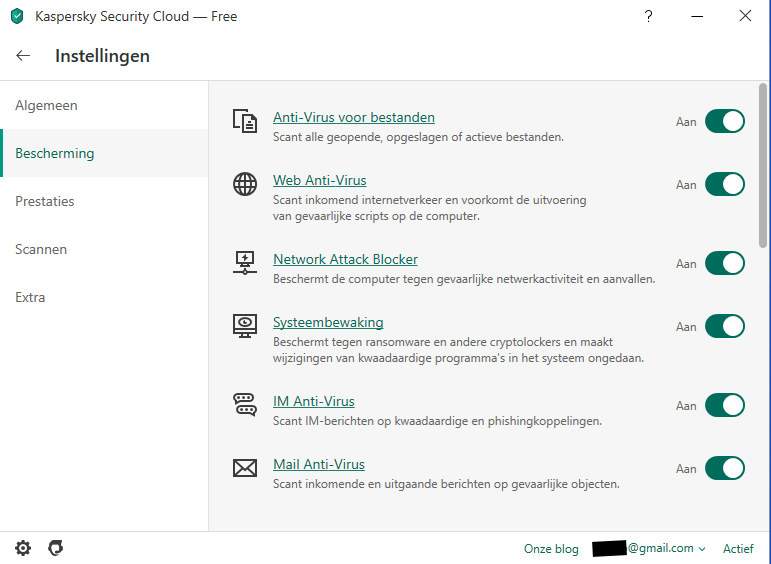Click the support icon beside the gear
The height and width of the screenshot is (564, 771).
pos(56,548)
